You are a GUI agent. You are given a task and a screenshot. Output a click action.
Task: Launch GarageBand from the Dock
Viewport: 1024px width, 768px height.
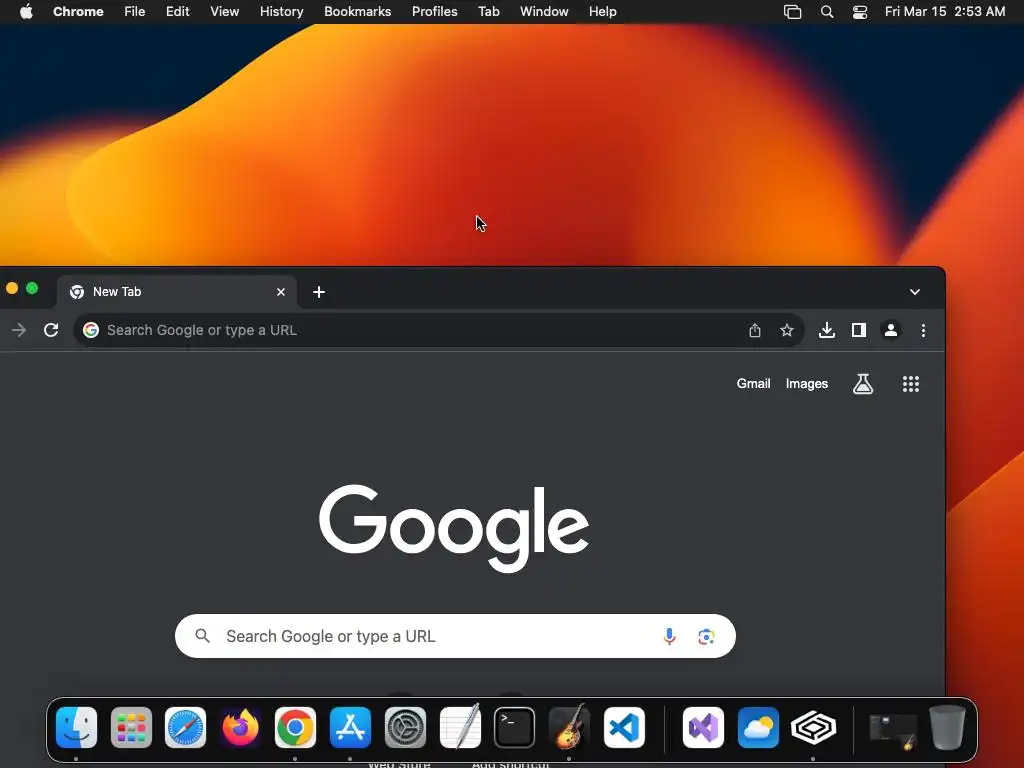click(x=569, y=726)
